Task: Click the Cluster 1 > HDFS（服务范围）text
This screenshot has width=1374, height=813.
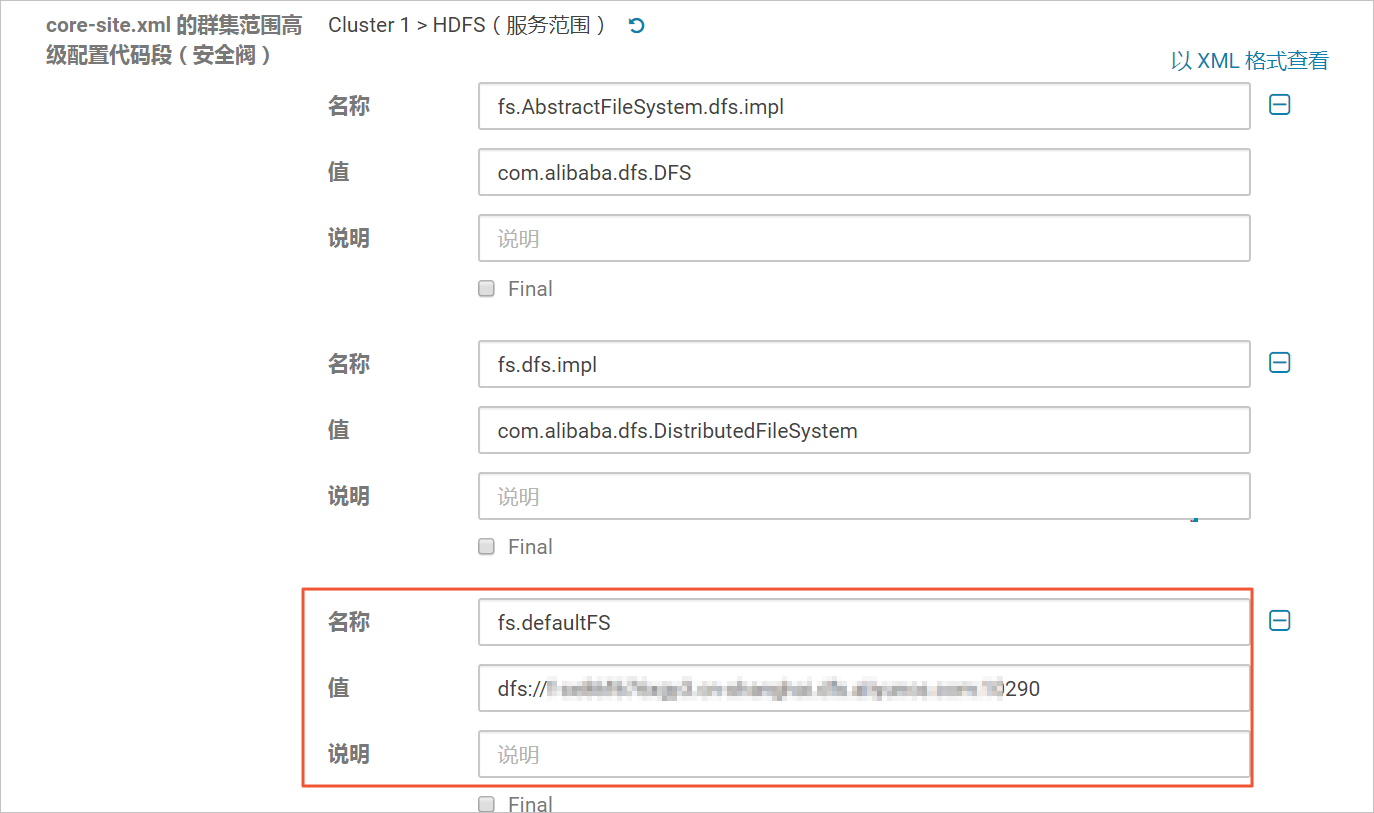Action: pos(467,26)
